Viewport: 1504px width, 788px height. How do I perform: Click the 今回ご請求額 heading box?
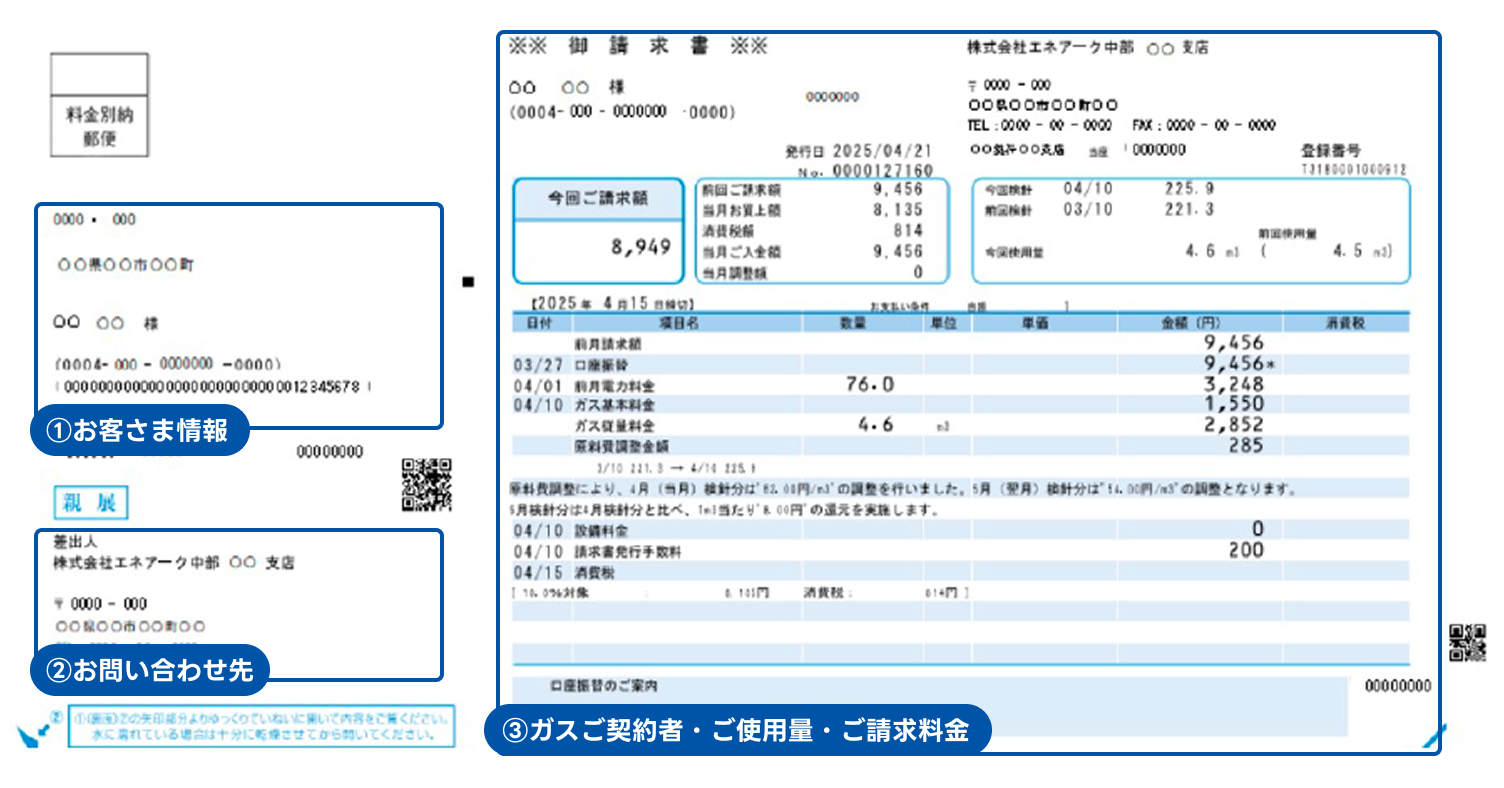pos(598,199)
